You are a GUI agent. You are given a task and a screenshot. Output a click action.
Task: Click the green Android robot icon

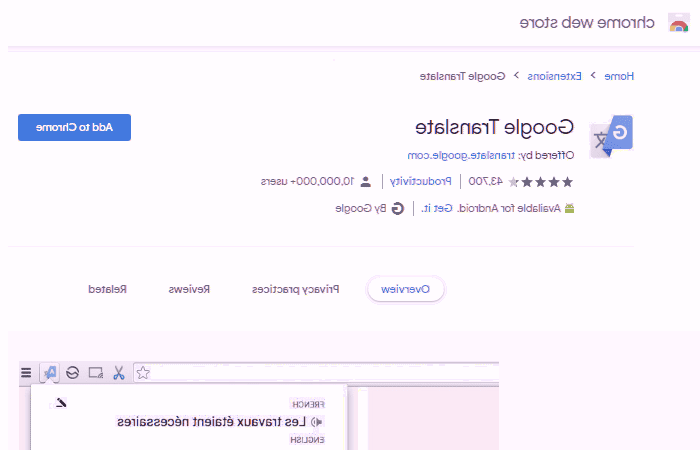pos(569,209)
